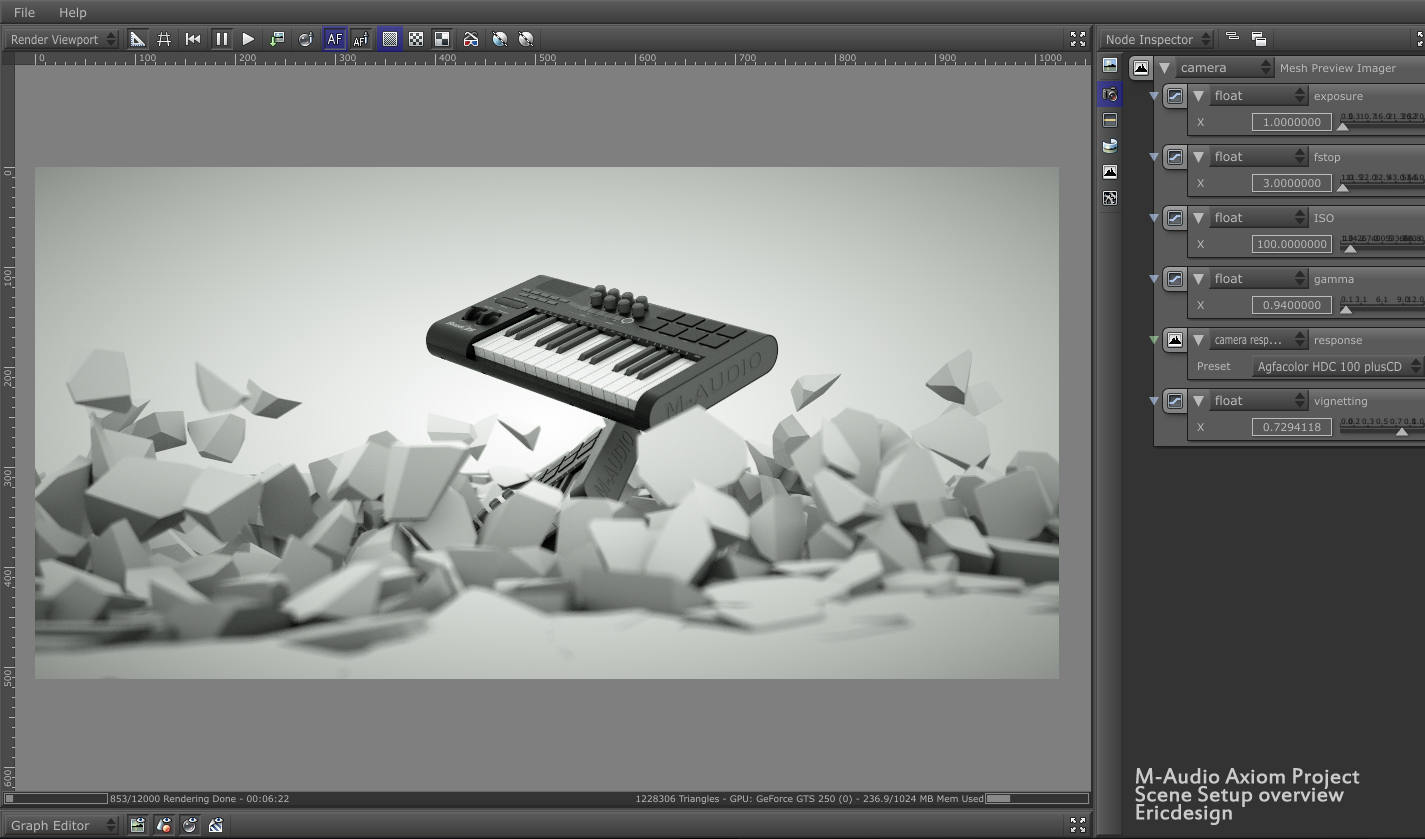This screenshot has width=1425, height=839.
Task: Collapse the fstop parameter
Action: tap(1199, 157)
